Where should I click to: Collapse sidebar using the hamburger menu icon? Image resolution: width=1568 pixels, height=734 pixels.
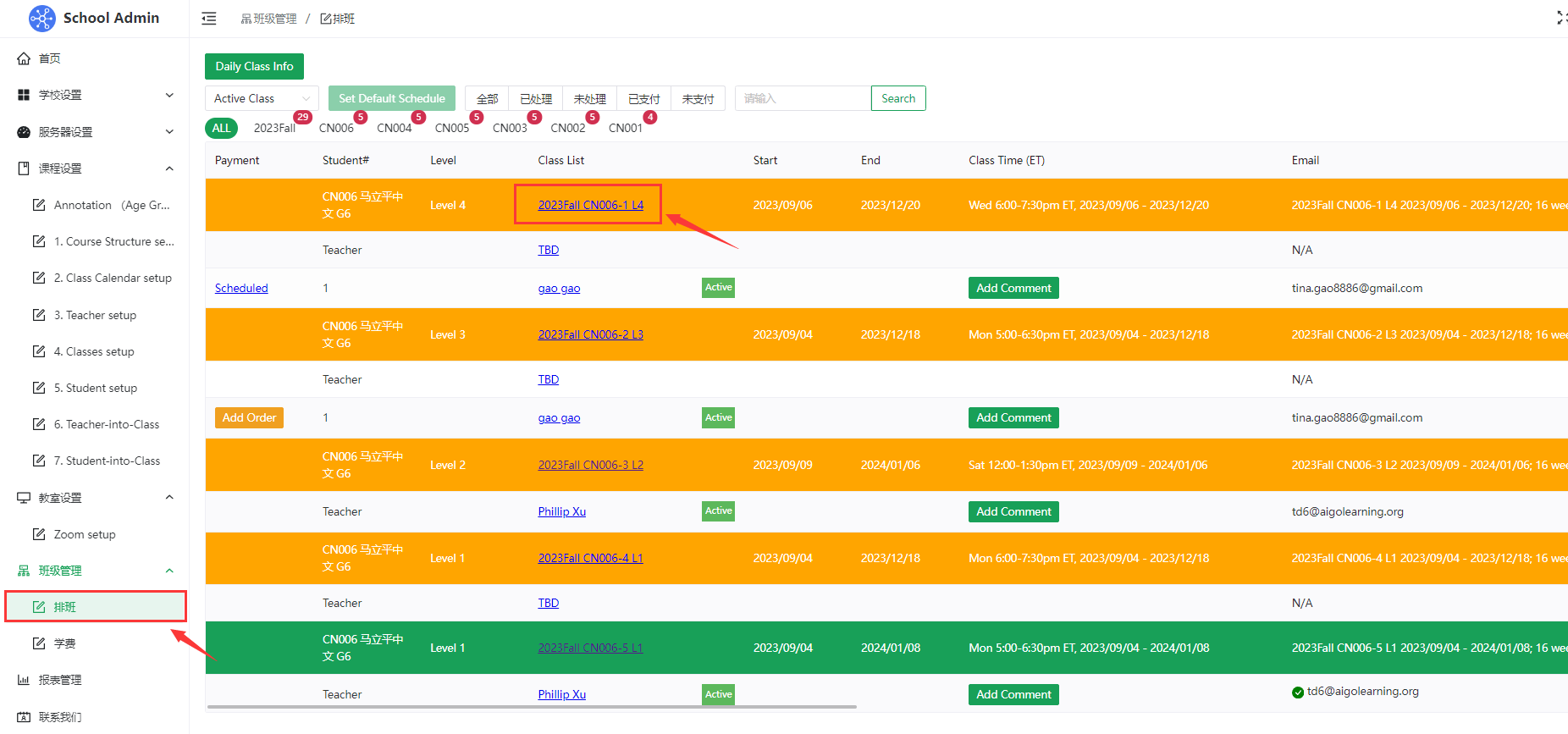point(209,19)
